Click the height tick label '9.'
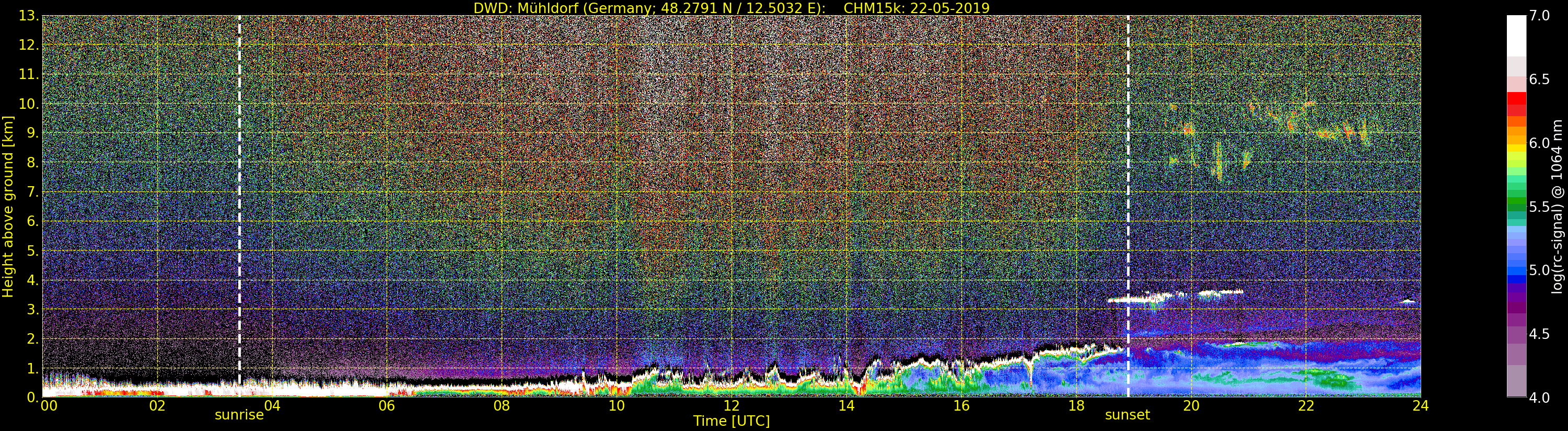The height and width of the screenshot is (431, 1568). [32, 133]
